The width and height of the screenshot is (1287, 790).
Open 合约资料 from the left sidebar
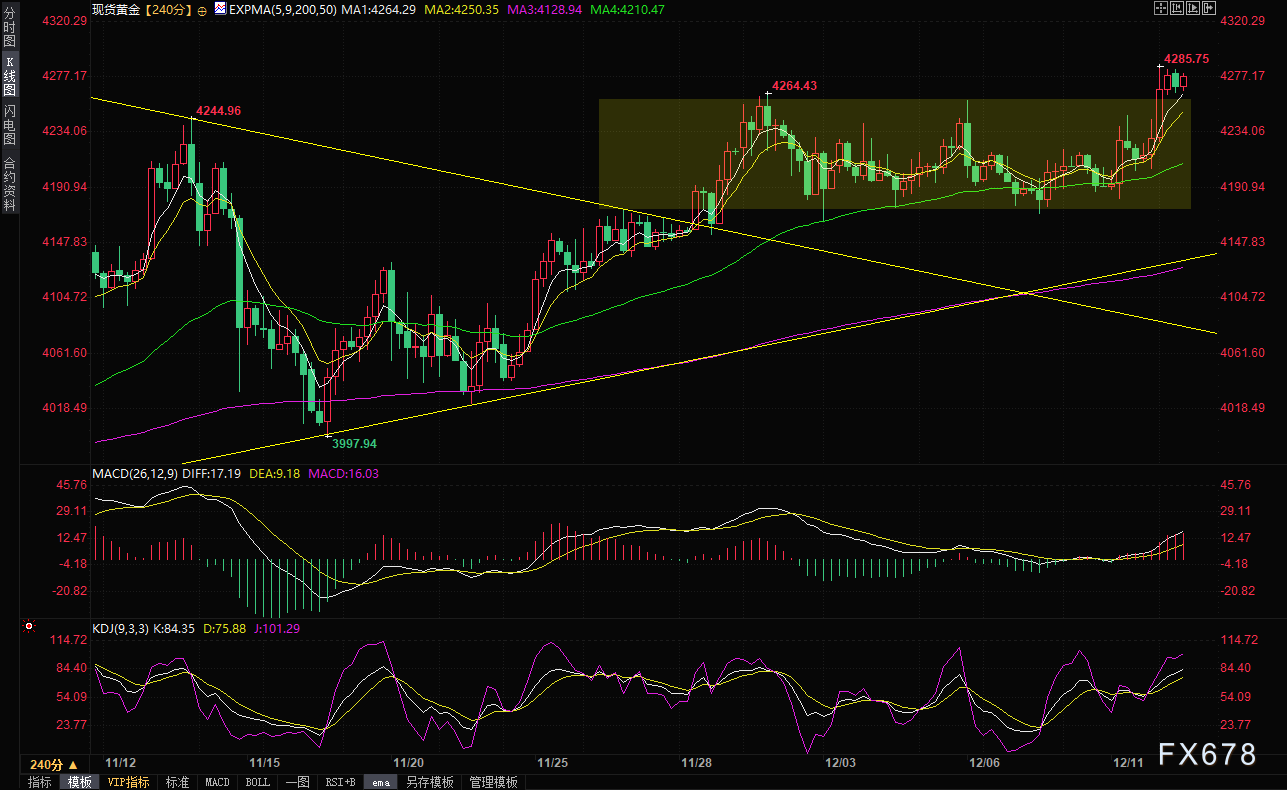click(10, 184)
